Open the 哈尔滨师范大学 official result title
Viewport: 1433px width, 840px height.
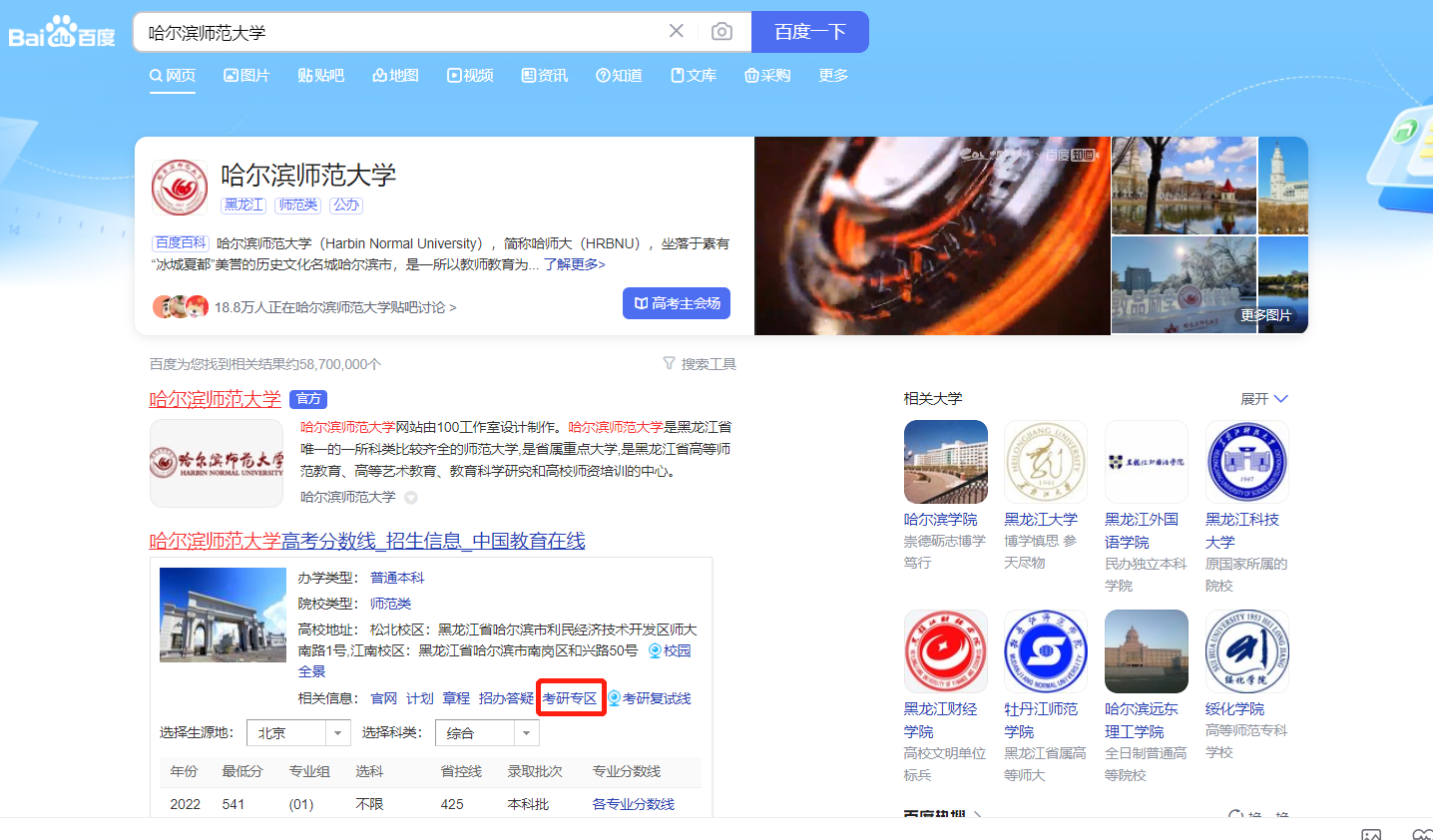(216, 399)
